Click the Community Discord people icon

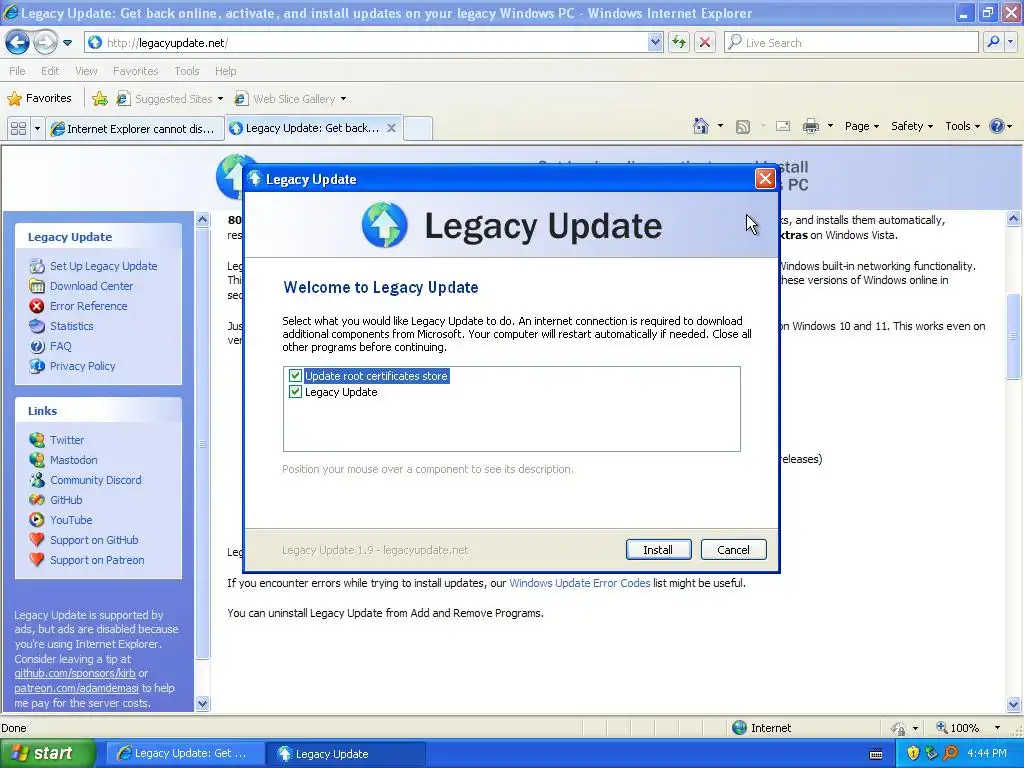click(37, 480)
